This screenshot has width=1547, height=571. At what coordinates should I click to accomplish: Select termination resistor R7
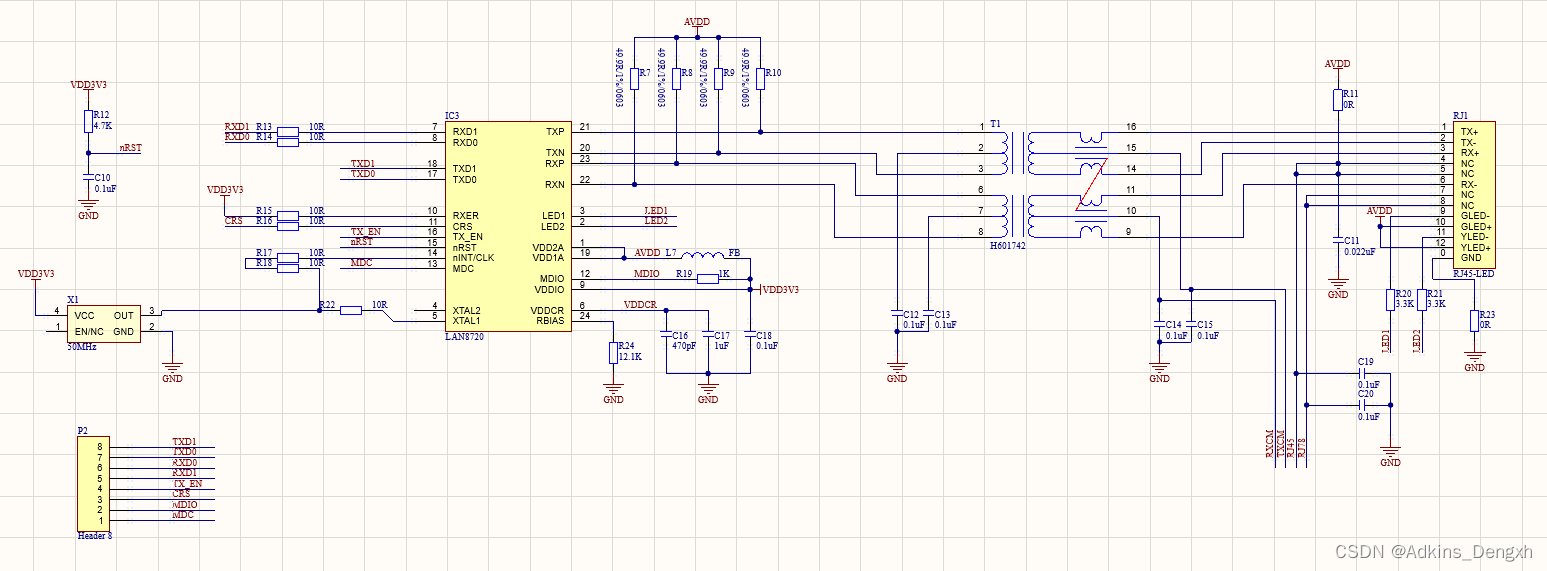pyautogui.click(x=634, y=79)
